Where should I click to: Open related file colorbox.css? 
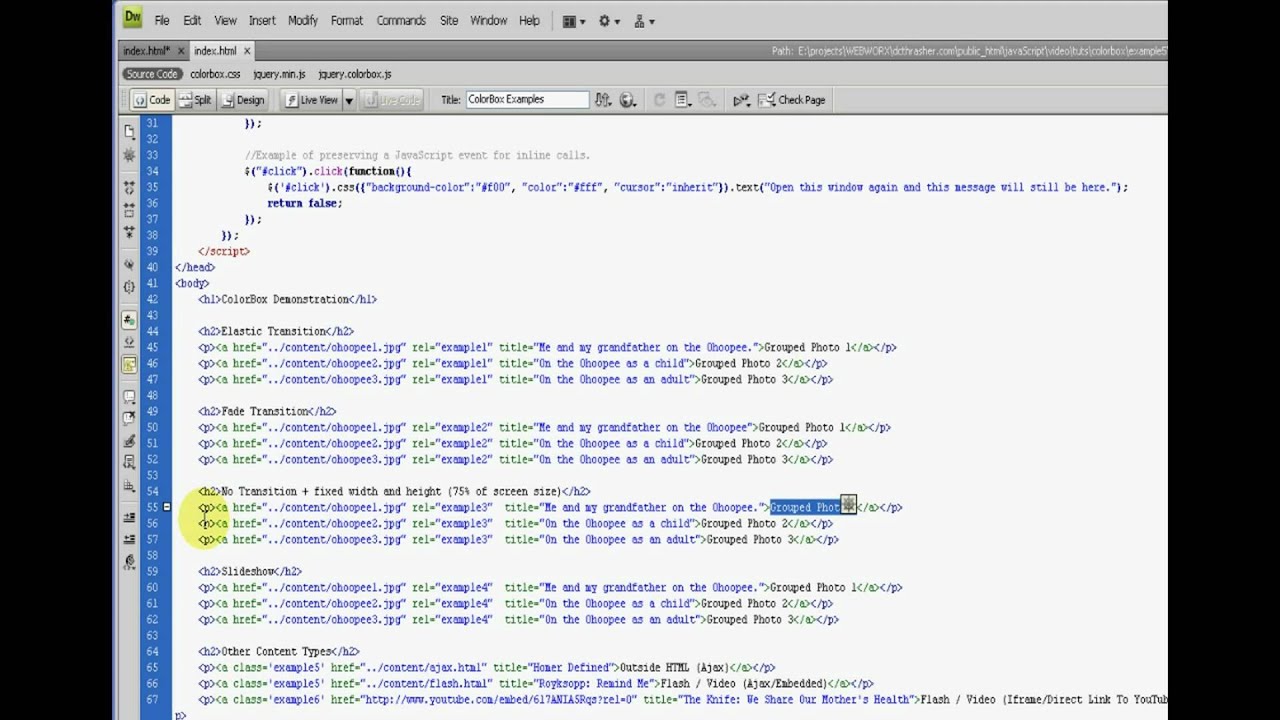click(x=215, y=74)
